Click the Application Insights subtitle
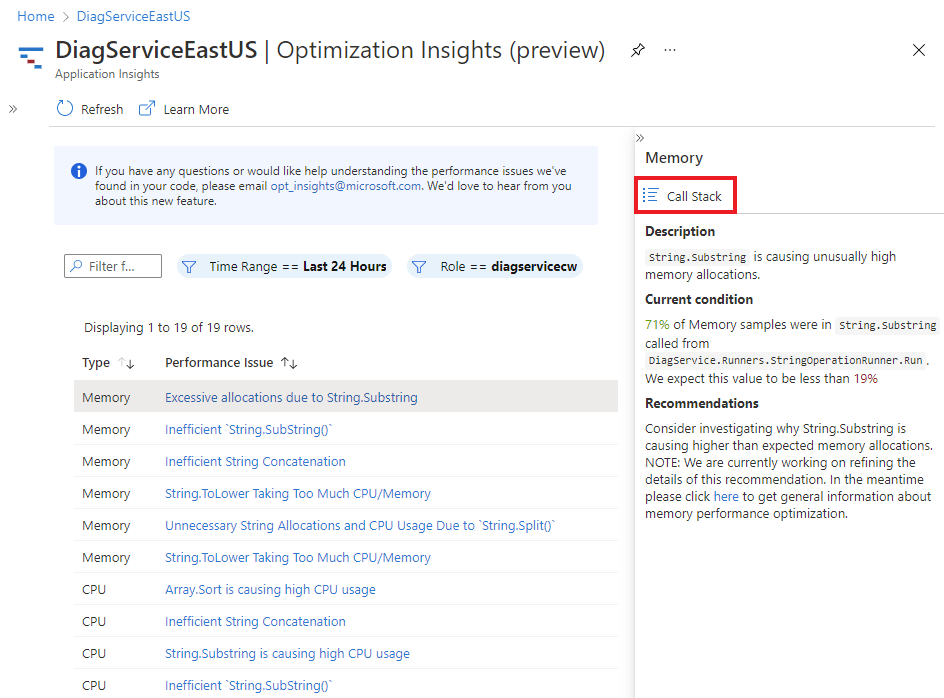944x698 pixels. click(x=107, y=73)
